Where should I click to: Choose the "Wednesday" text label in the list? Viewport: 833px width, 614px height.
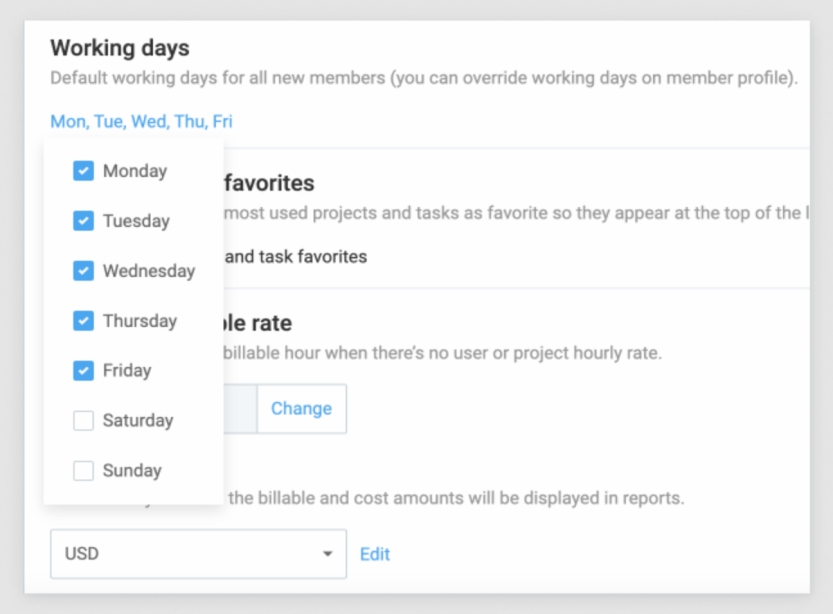click(149, 271)
